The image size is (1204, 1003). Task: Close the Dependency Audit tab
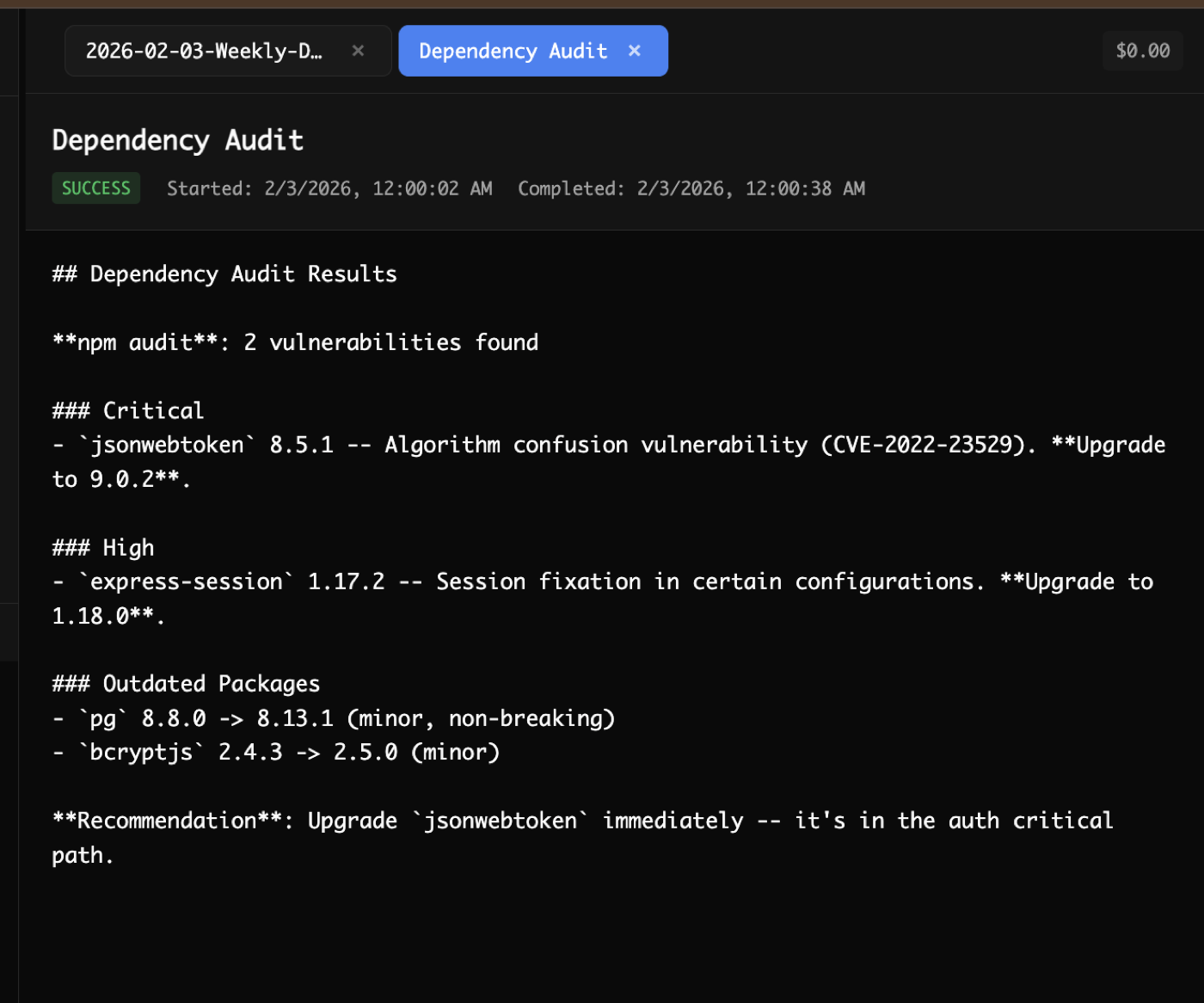[x=634, y=51]
